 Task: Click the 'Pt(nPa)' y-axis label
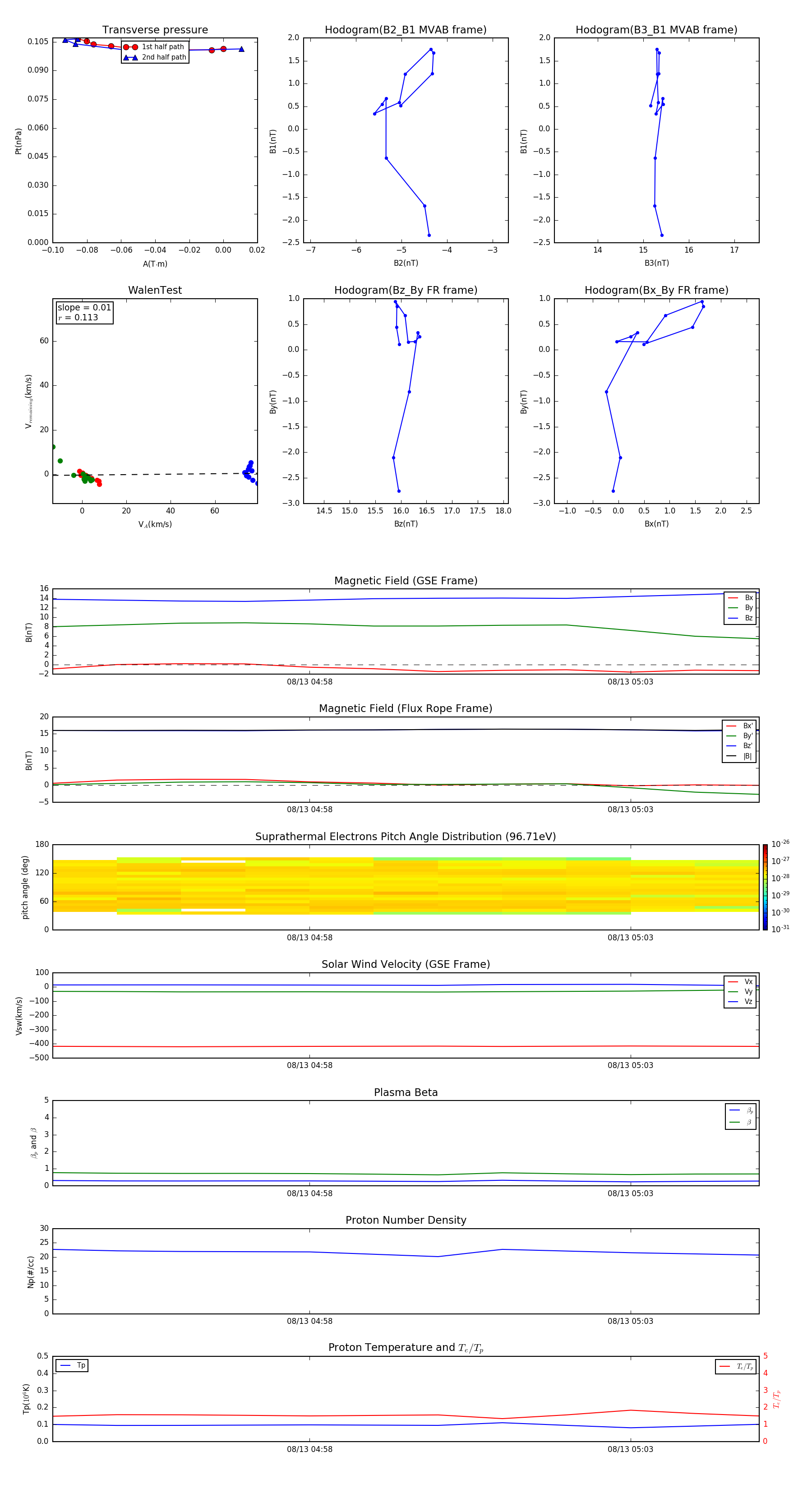coord(18,141)
